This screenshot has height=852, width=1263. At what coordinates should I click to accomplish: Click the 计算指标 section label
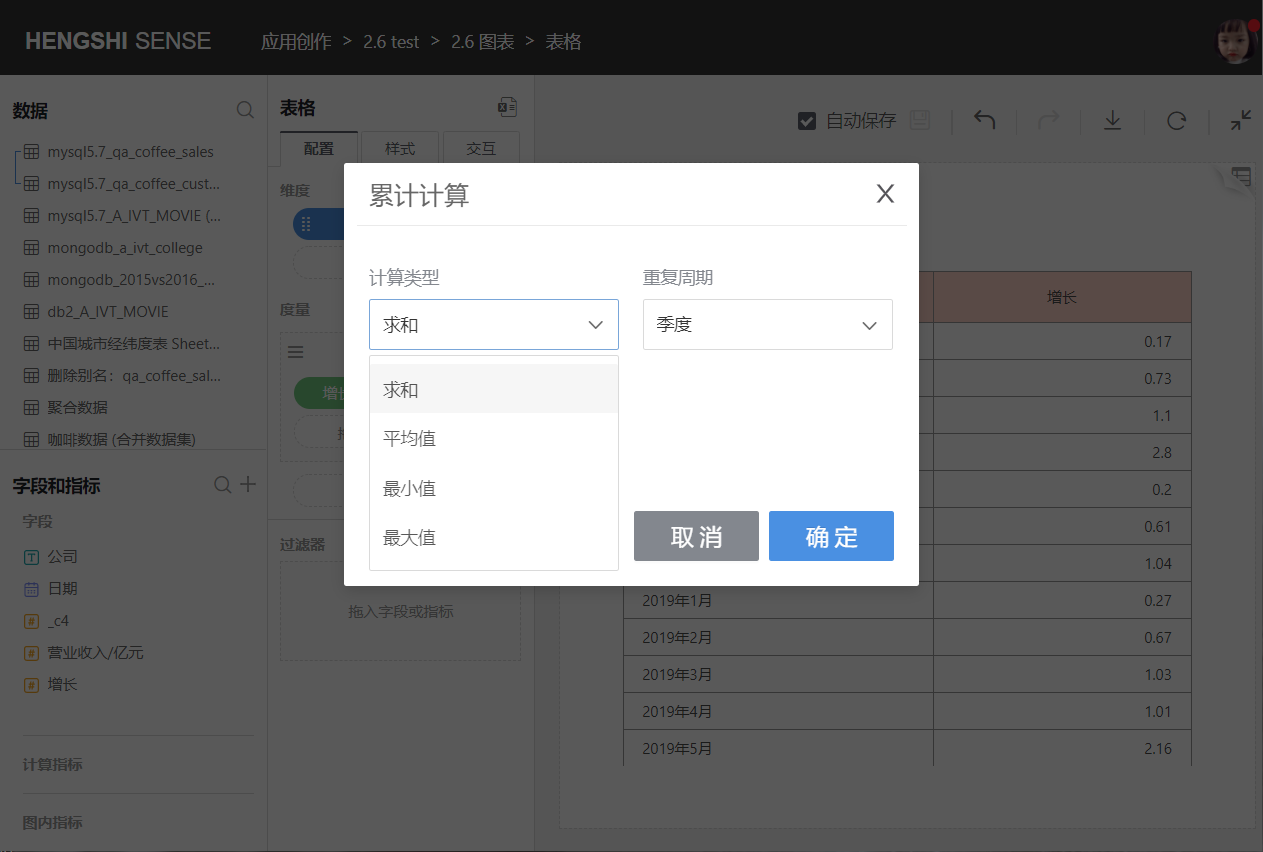tap(53, 765)
